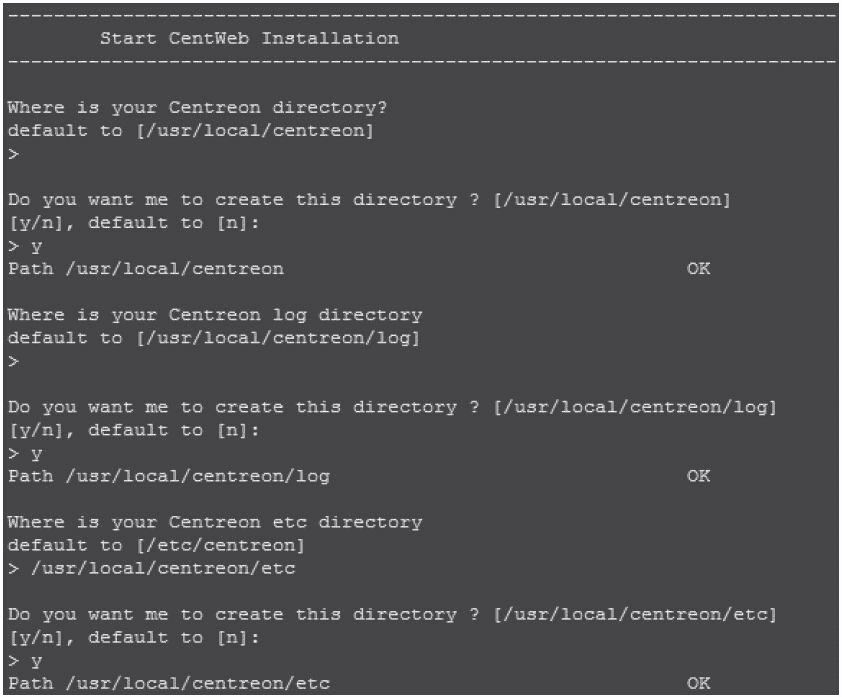Click the "Path /usr/local/centreon/etc" result line
The width and height of the screenshot is (842, 697).
(x=168, y=683)
